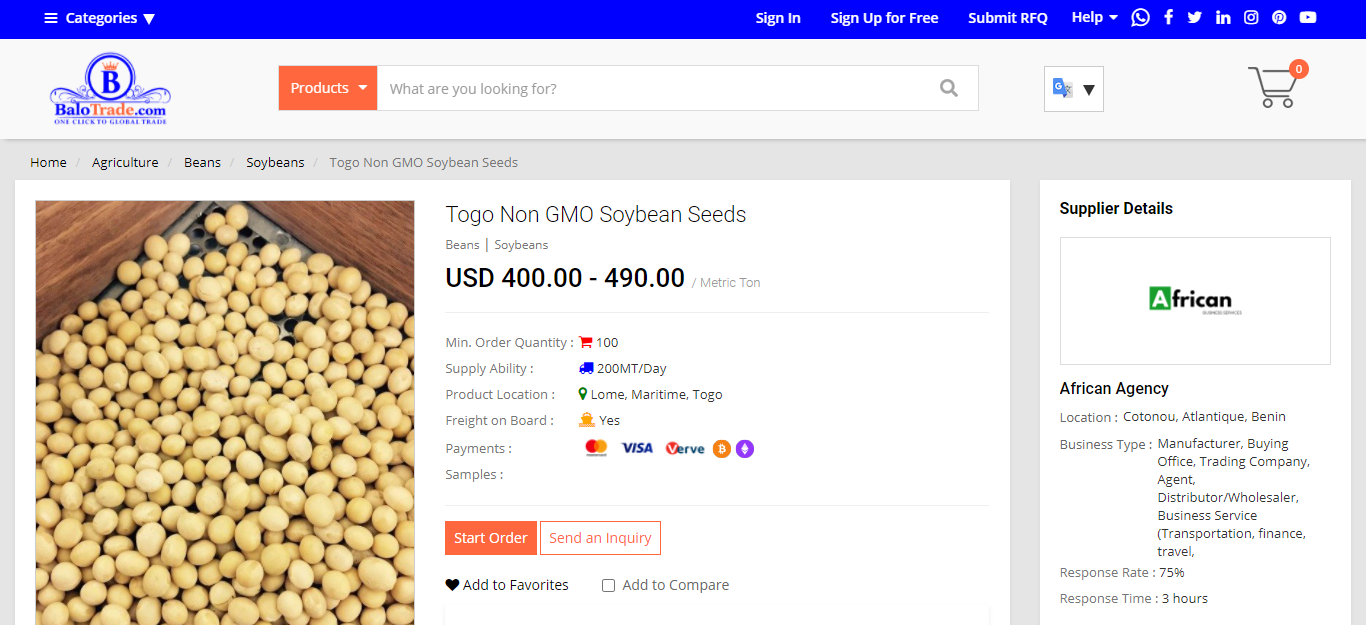
Task: Click the Supplier Details heading
Action: tap(1116, 208)
